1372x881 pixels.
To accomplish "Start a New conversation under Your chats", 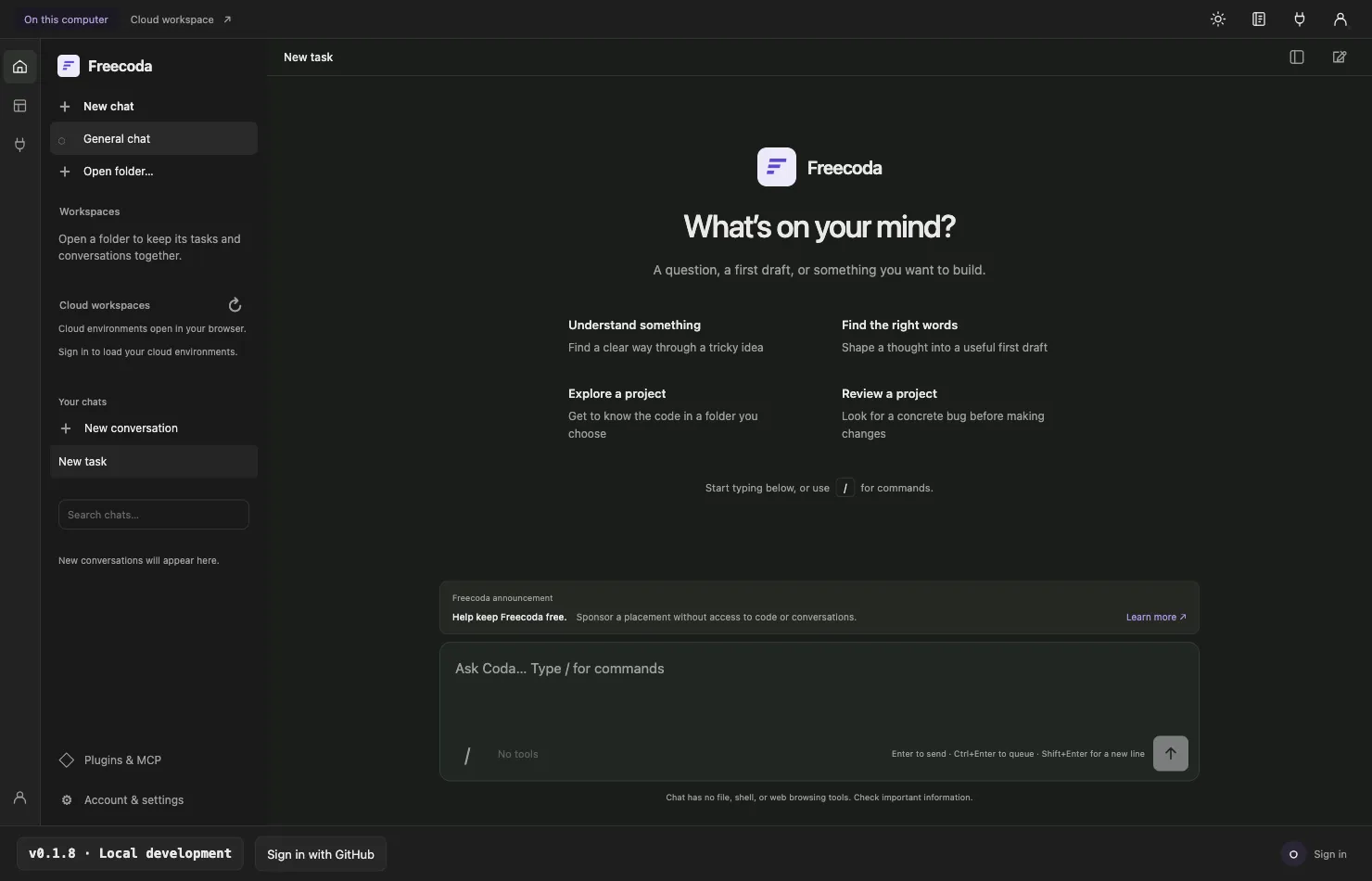I will click(154, 428).
